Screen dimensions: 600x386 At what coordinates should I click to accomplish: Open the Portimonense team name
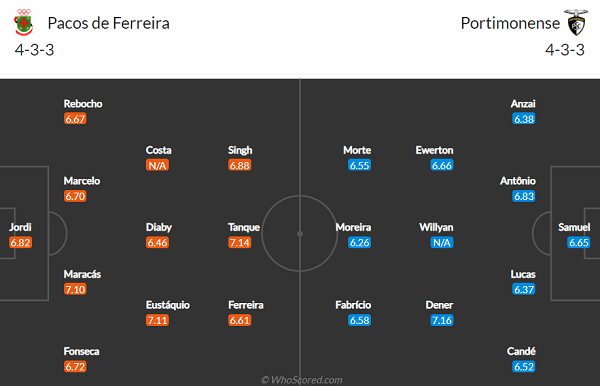click(x=510, y=23)
